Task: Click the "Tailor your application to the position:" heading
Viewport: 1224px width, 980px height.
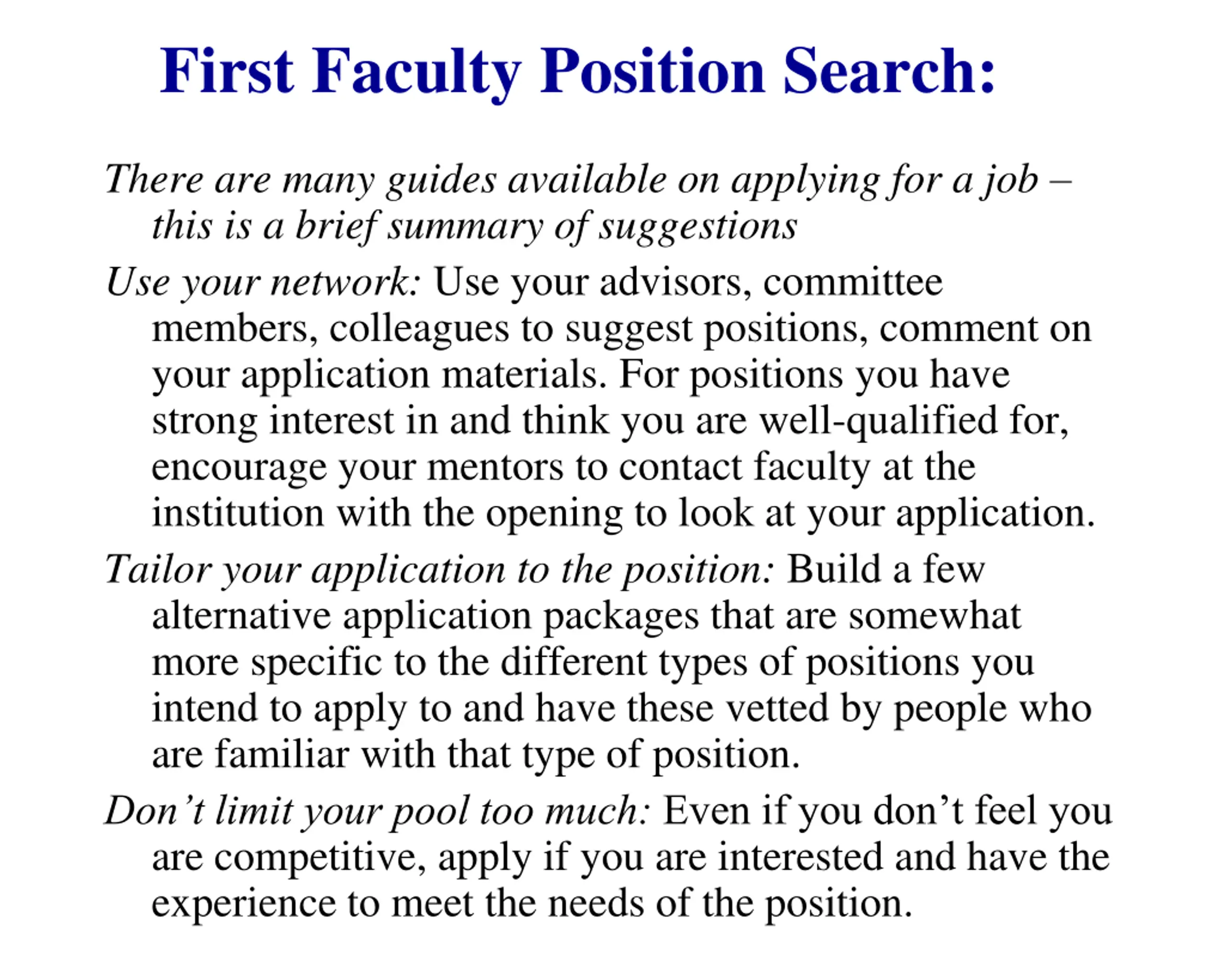Action: pyautogui.click(x=439, y=569)
